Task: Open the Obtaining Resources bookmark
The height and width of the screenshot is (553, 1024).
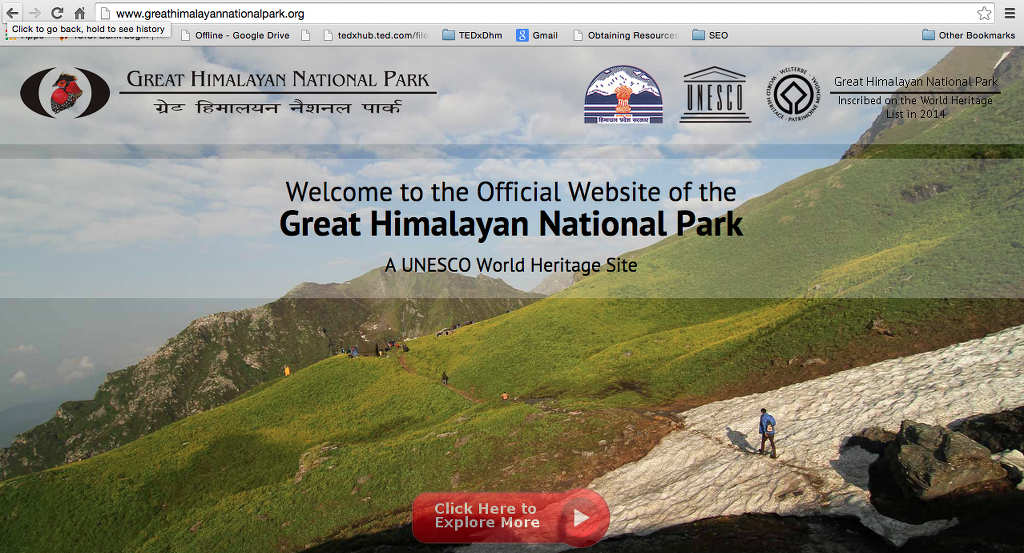Action: click(x=625, y=35)
